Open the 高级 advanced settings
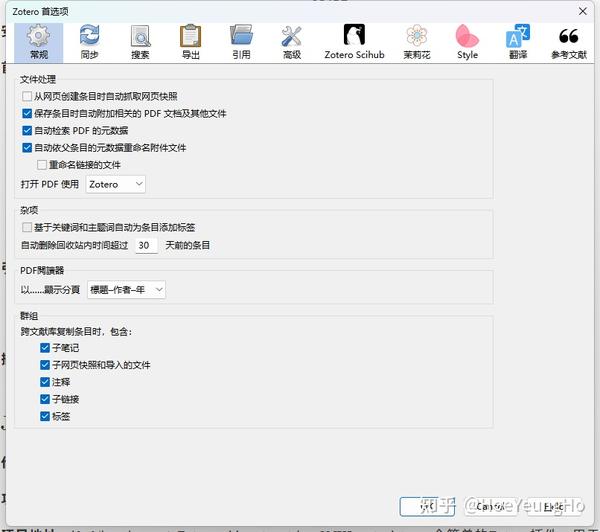The image size is (600, 532). click(292, 42)
